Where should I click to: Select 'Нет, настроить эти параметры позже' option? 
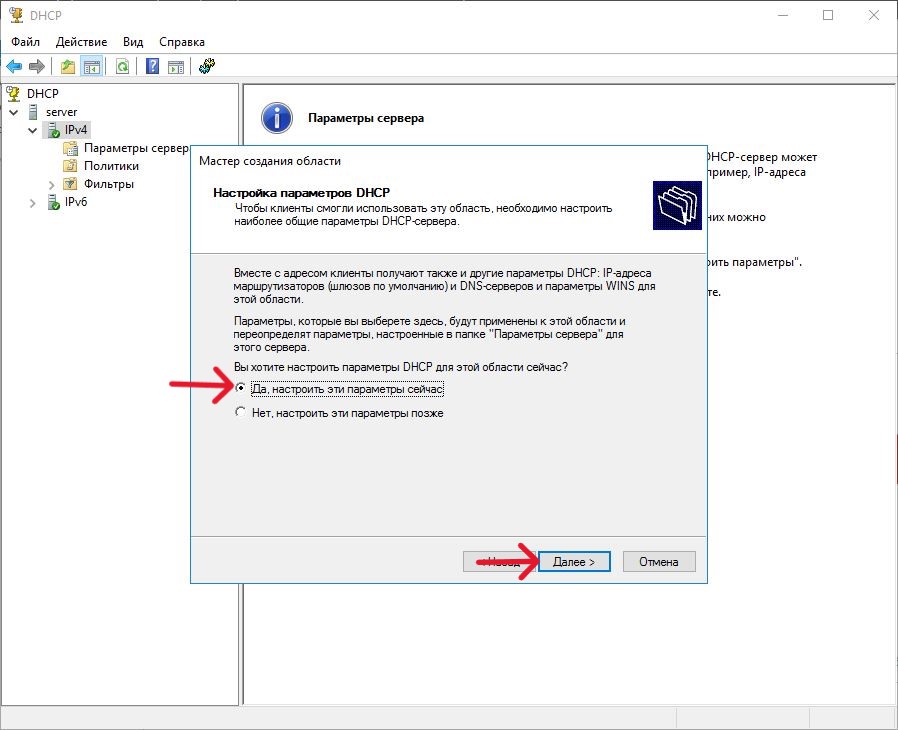tap(240, 412)
